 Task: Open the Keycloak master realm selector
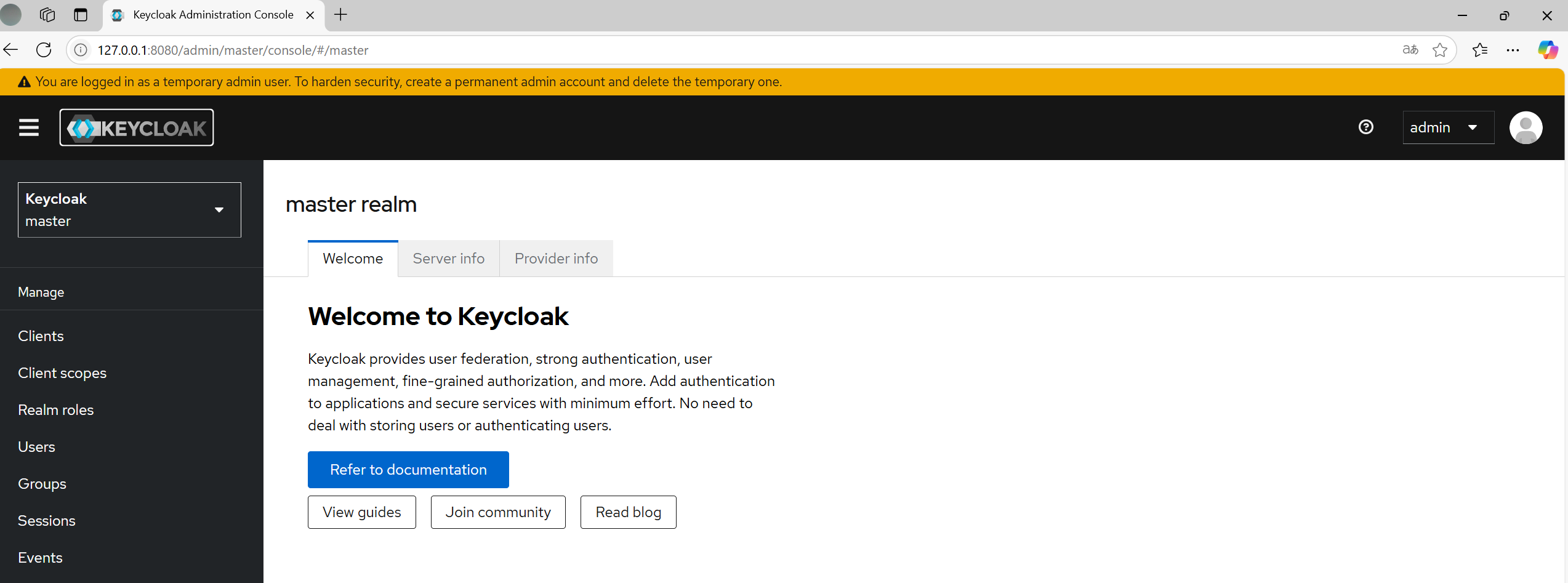click(x=129, y=210)
